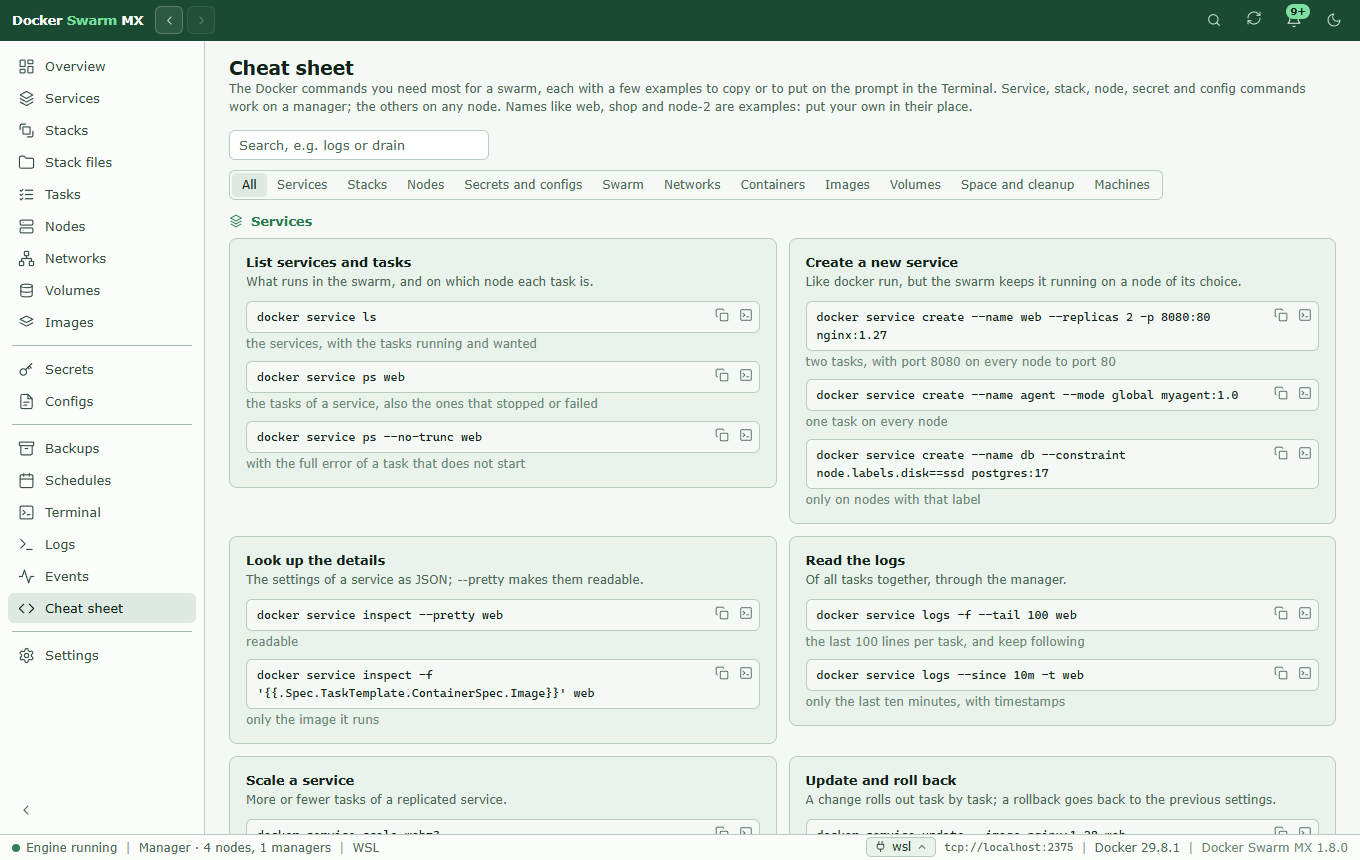Screen dimensions: 1360x860
Task: Select the Machines filter tab
Action: (1122, 185)
